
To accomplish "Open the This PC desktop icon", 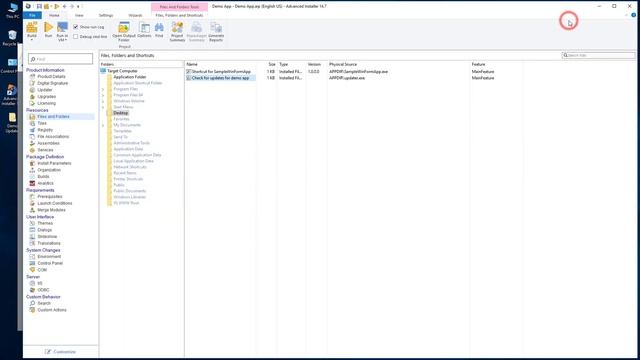I will click(12, 11).
